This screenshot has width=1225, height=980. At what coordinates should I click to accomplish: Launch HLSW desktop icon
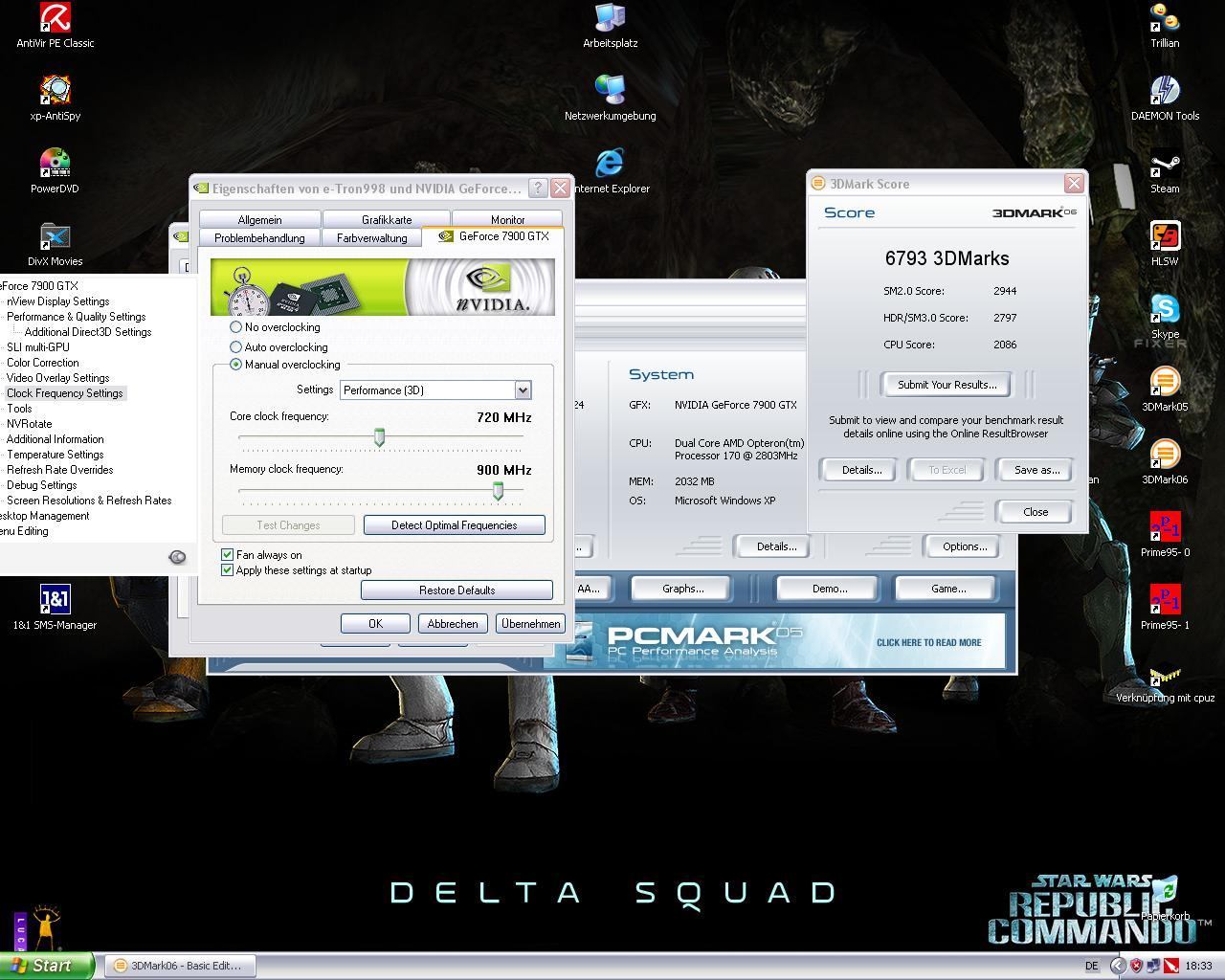tap(1165, 243)
